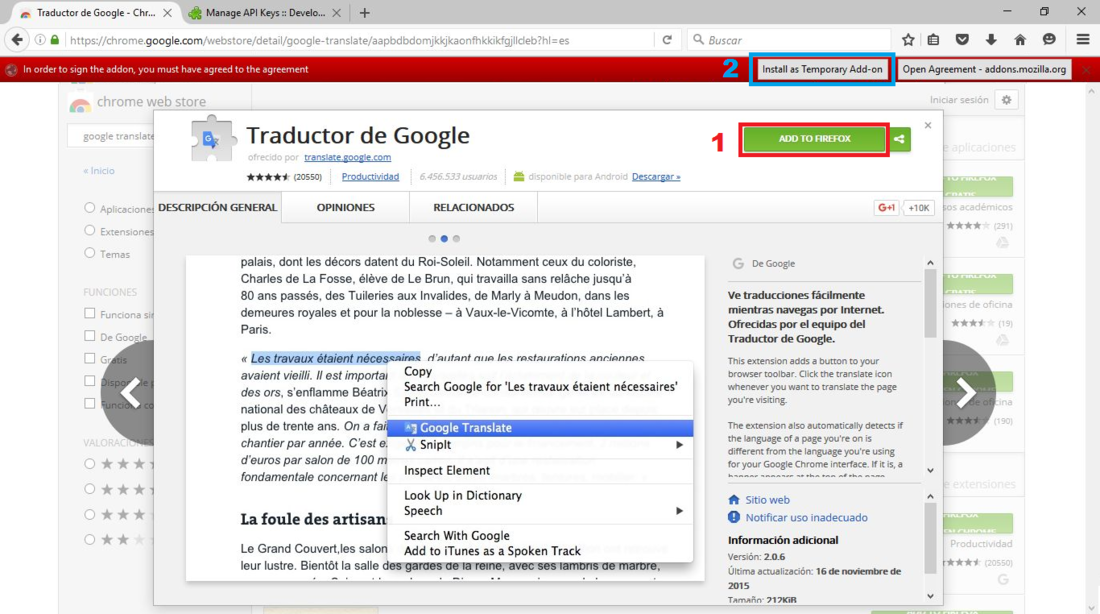Viewport: 1100px width, 614px height.
Task: Click the page's main vertical scrollbar
Action: click(1092, 348)
